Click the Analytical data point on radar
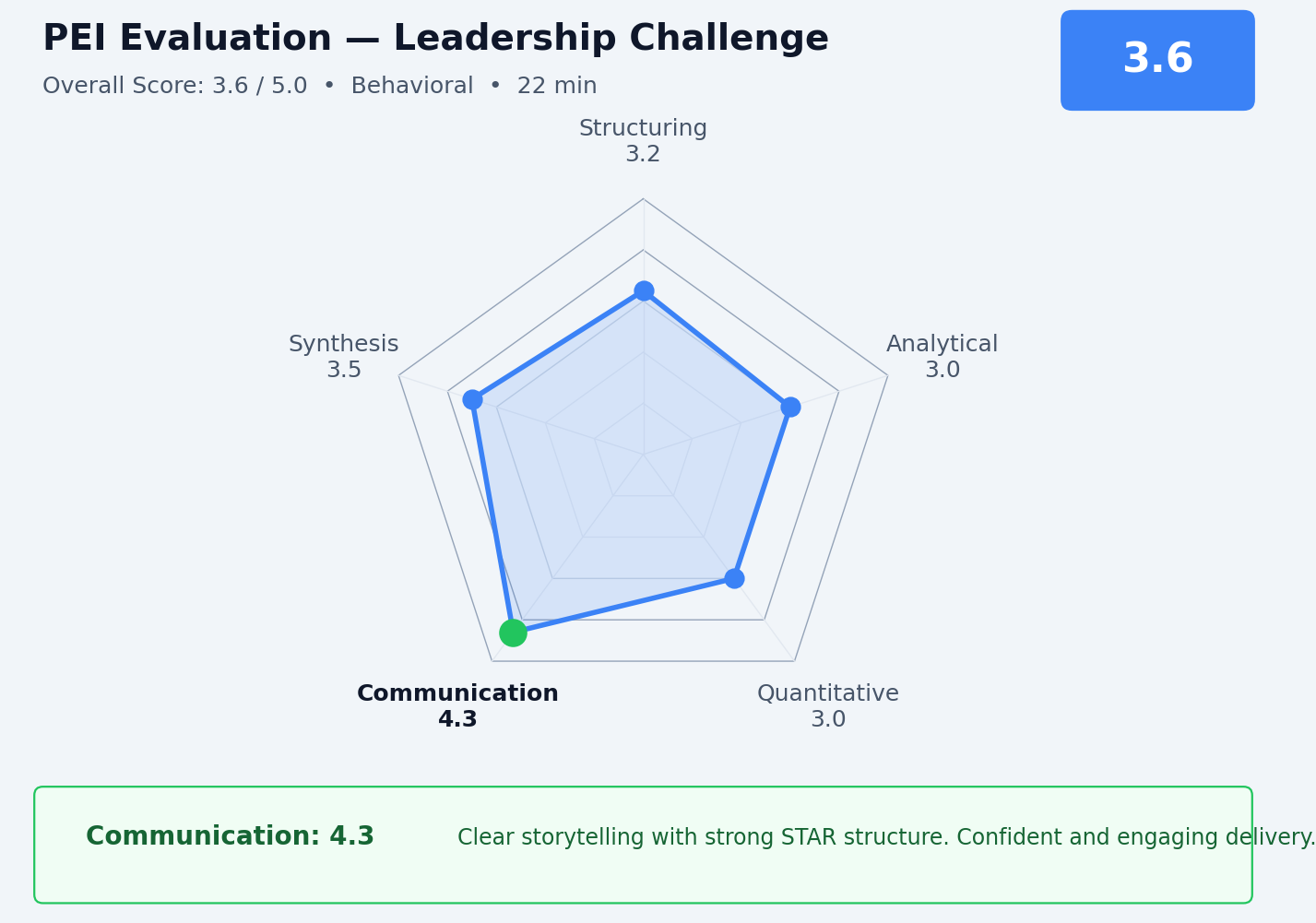 pos(790,407)
